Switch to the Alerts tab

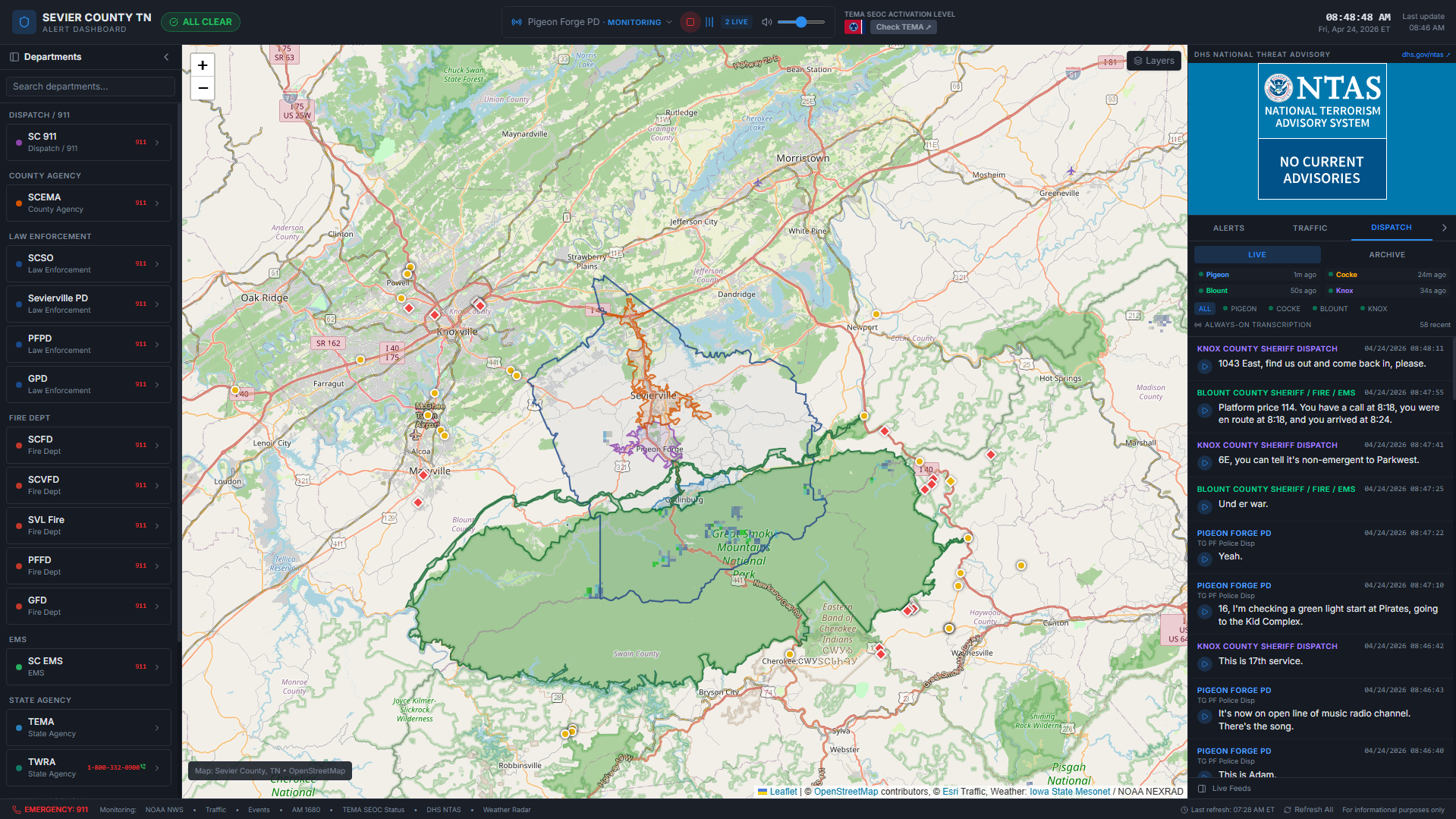click(x=1228, y=228)
